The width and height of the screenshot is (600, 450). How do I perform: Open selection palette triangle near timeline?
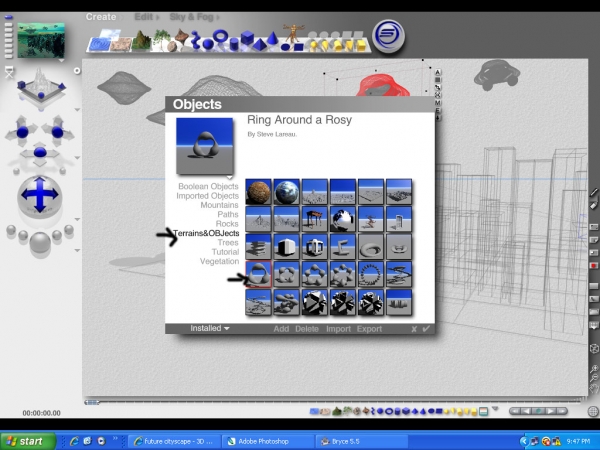495,409
